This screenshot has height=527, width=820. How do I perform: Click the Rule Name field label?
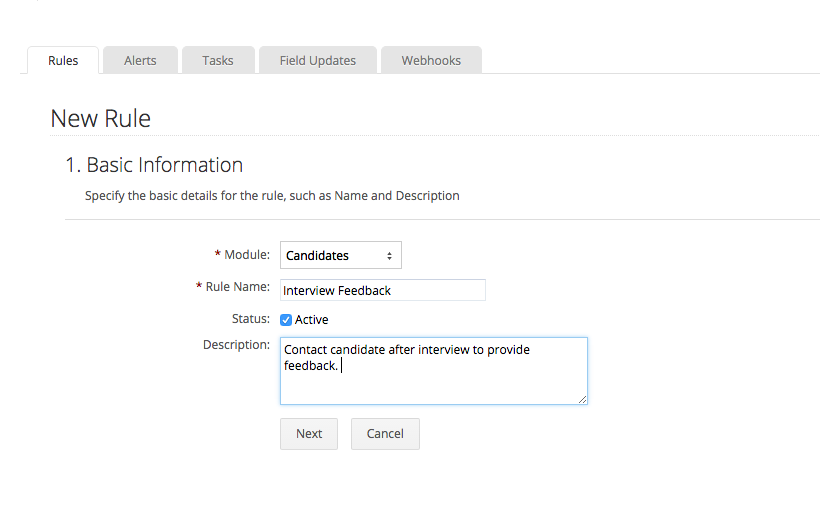click(237, 287)
